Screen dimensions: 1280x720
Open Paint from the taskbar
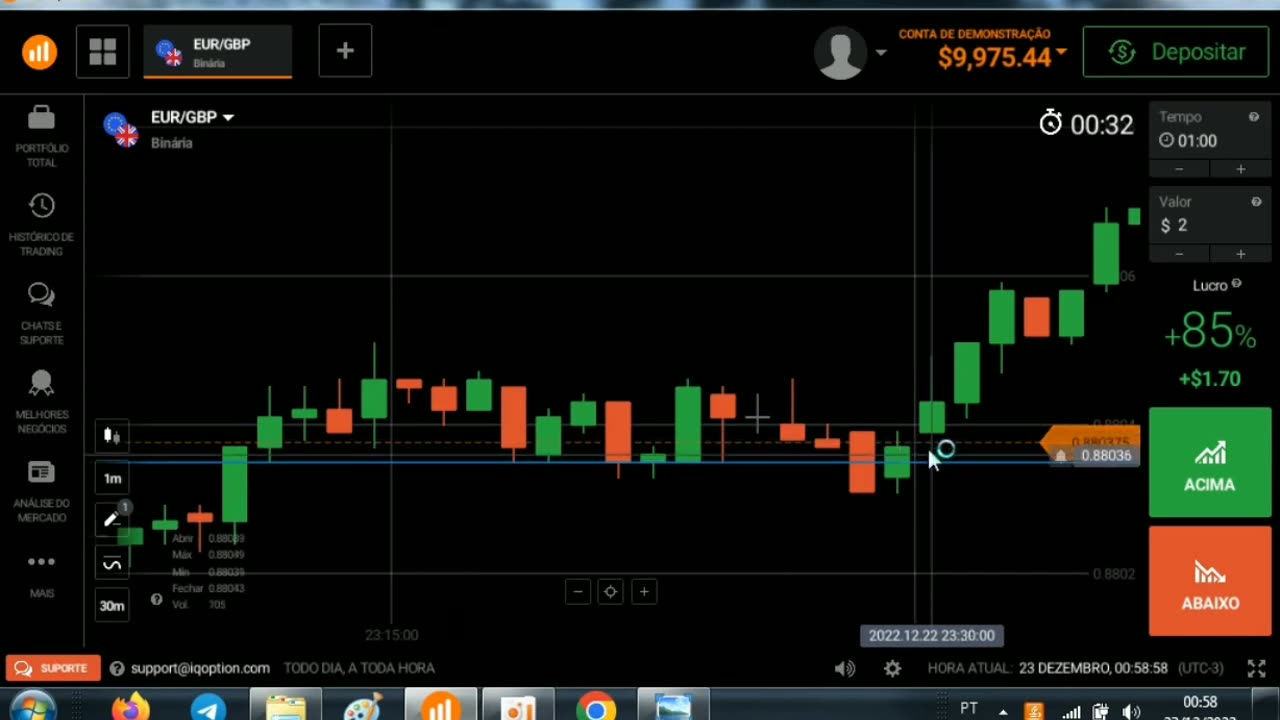(x=362, y=709)
